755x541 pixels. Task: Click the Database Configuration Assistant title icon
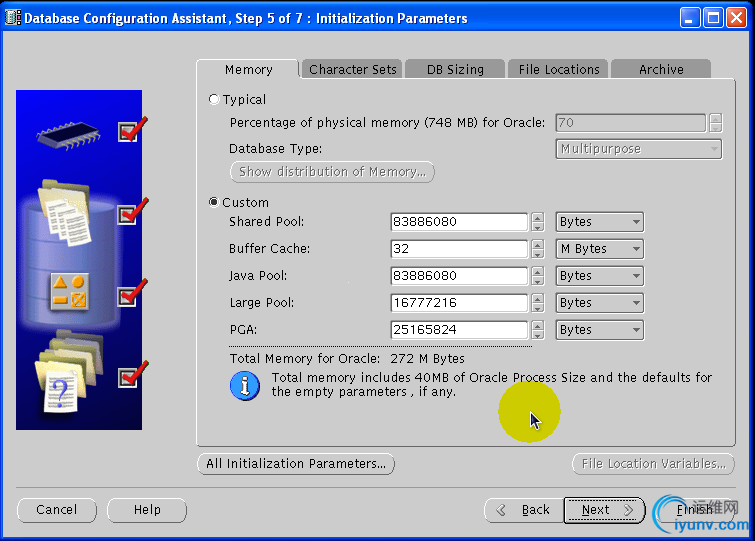coord(13,18)
